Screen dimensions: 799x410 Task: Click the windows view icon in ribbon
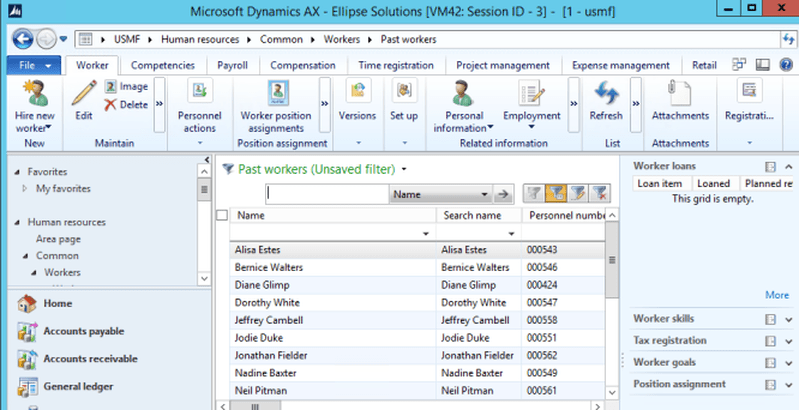click(739, 65)
